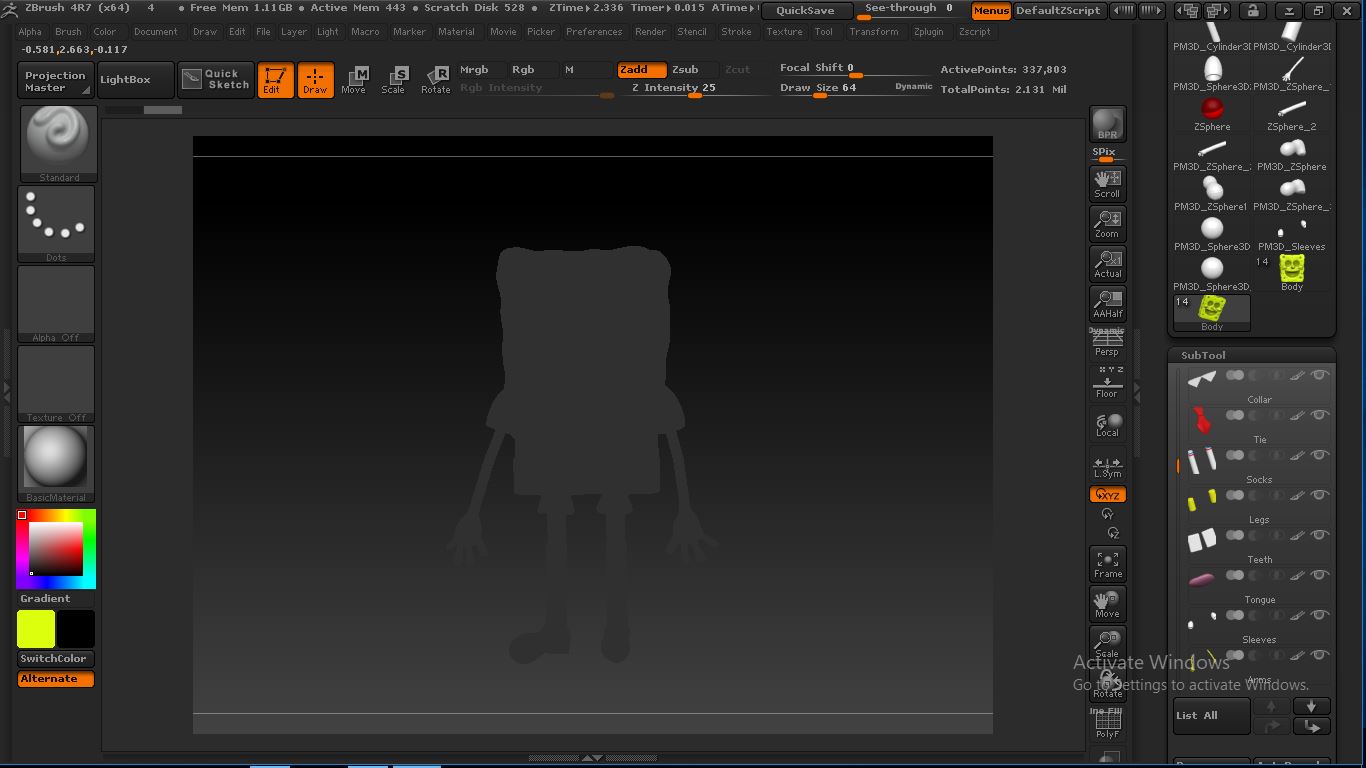1366x768 pixels.
Task: Open the Preferences menu
Action: (x=594, y=31)
